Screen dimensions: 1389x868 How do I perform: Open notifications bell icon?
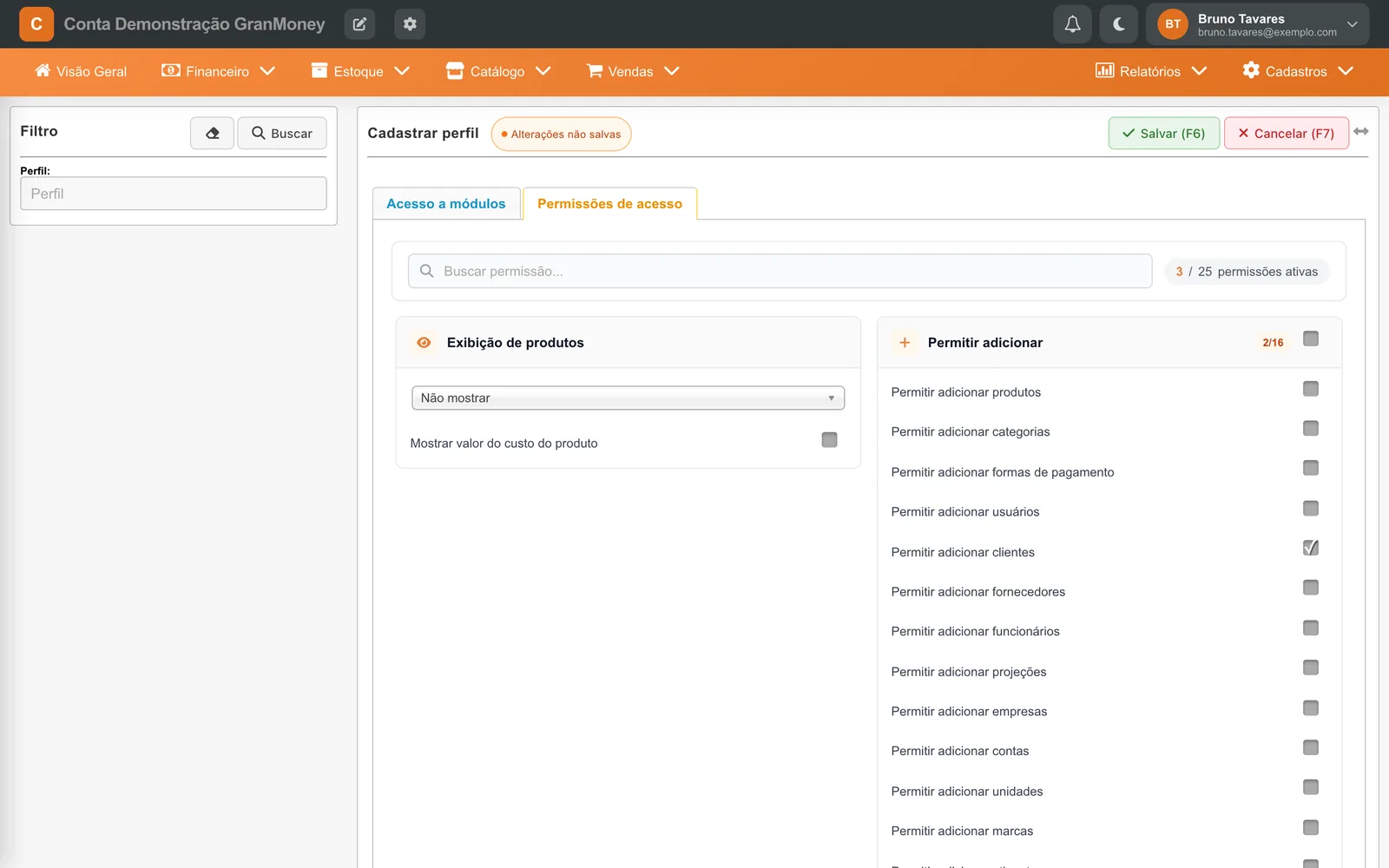(x=1072, y=24)
